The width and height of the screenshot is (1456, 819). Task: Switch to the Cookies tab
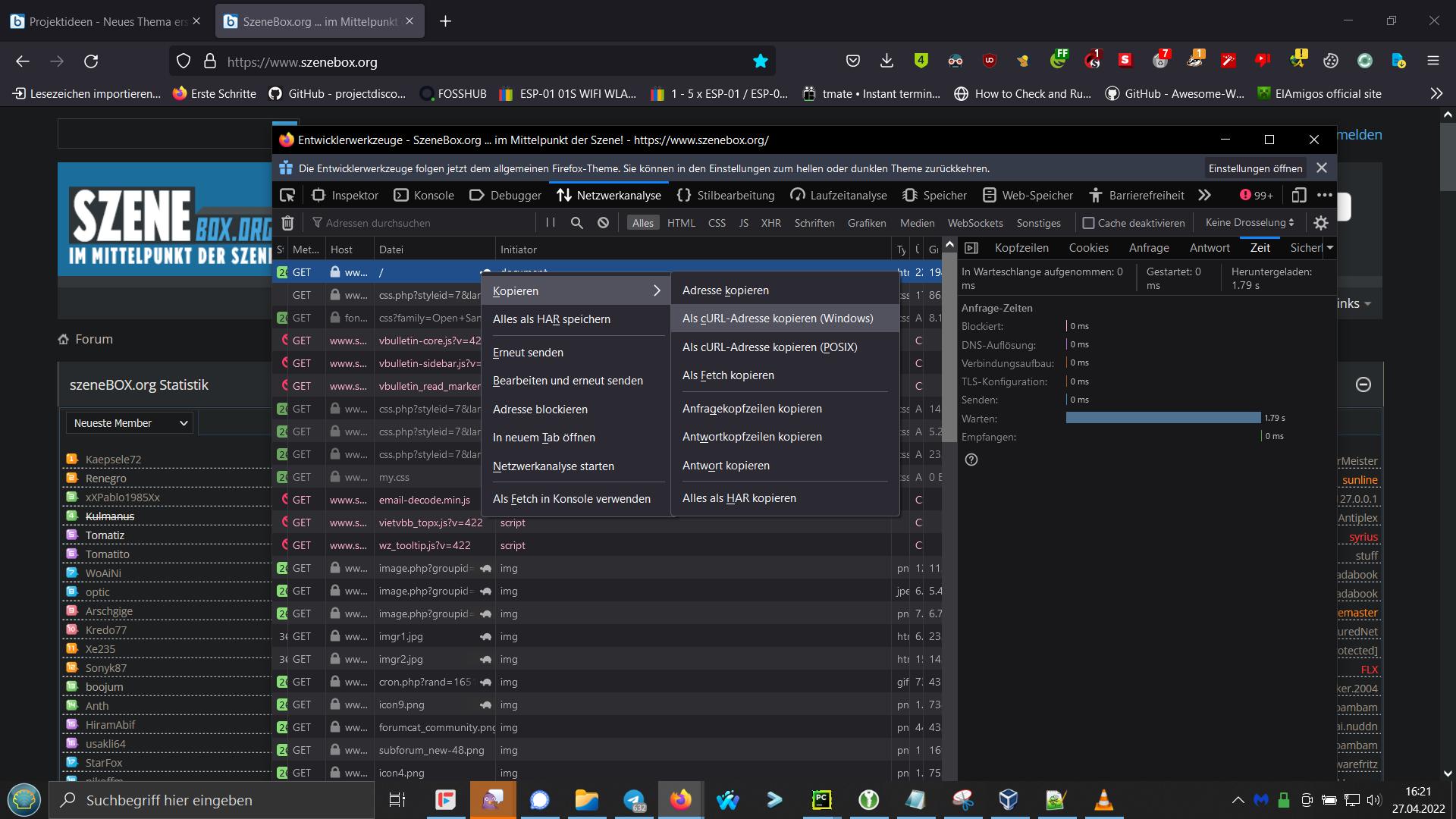[x=1088, y=247]
